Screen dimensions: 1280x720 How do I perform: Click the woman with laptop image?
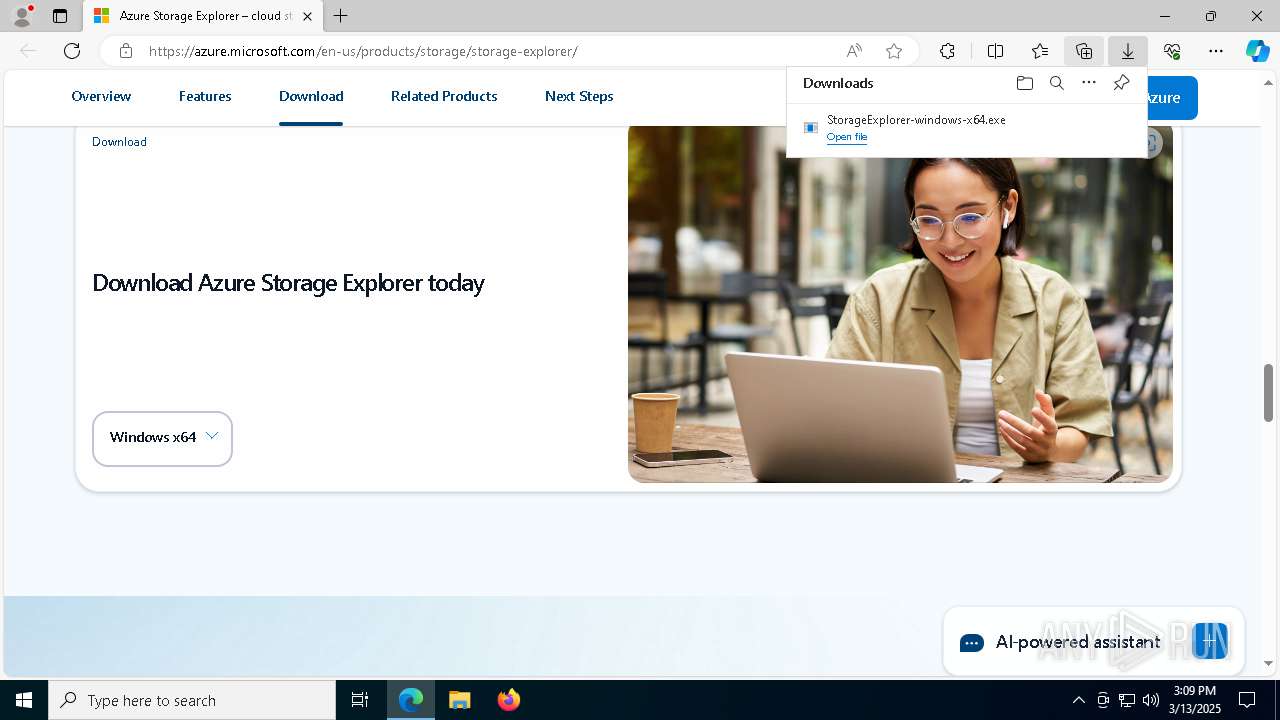(900, 304)
